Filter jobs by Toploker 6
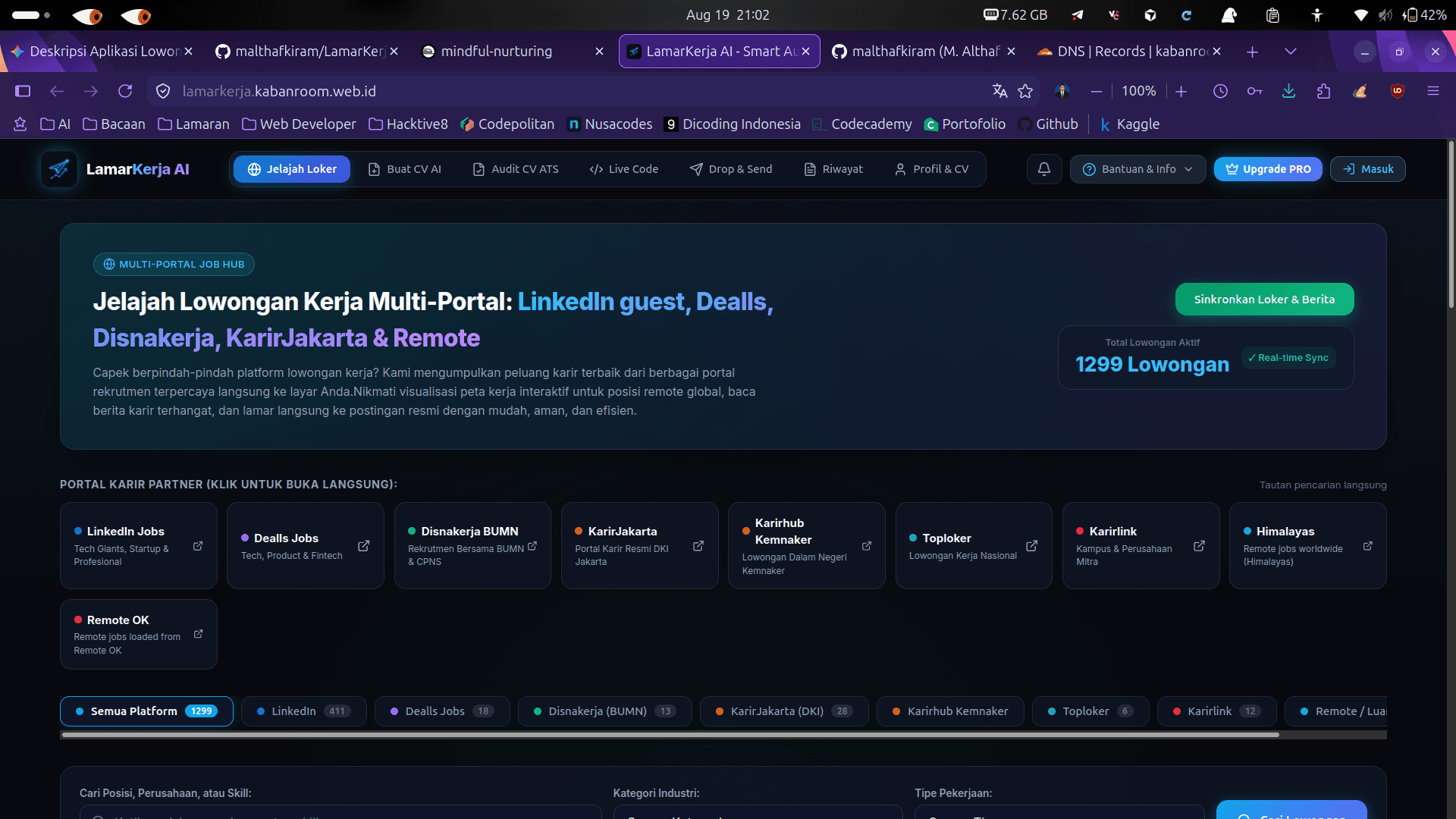The height and width of the screenshot is (819, 1456). click(1090, 711)
